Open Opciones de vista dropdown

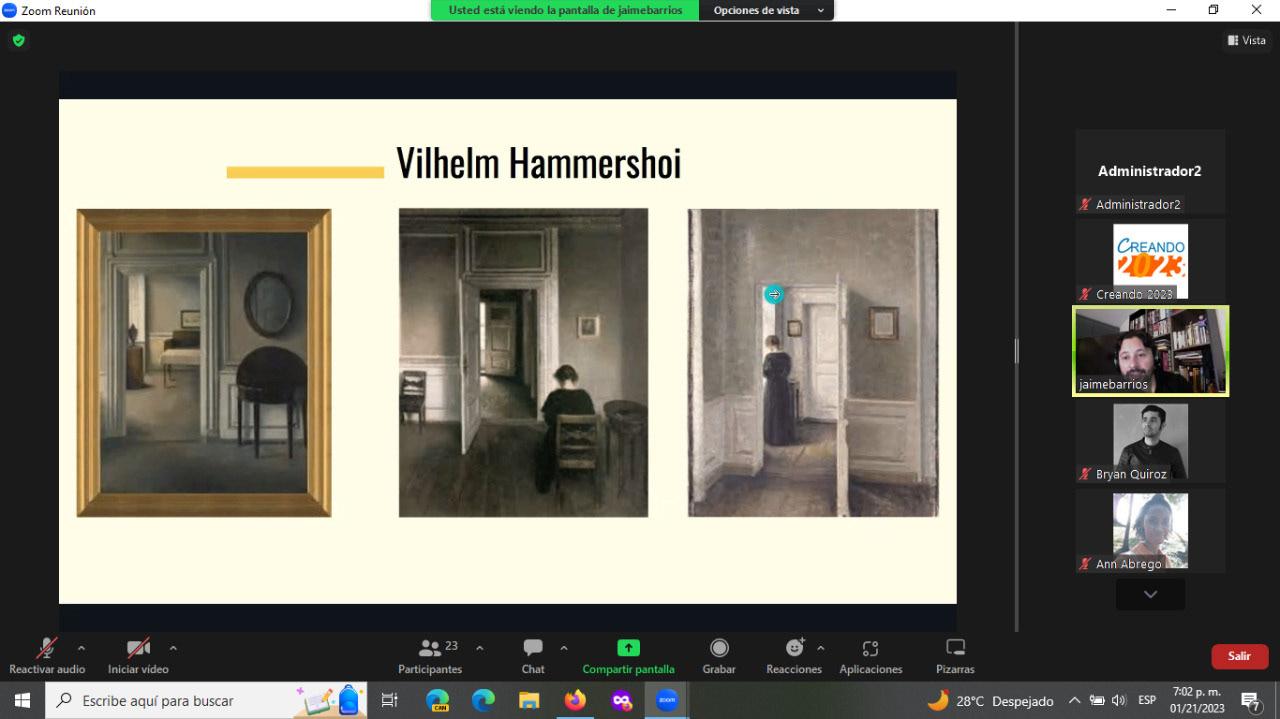point(767,10)
